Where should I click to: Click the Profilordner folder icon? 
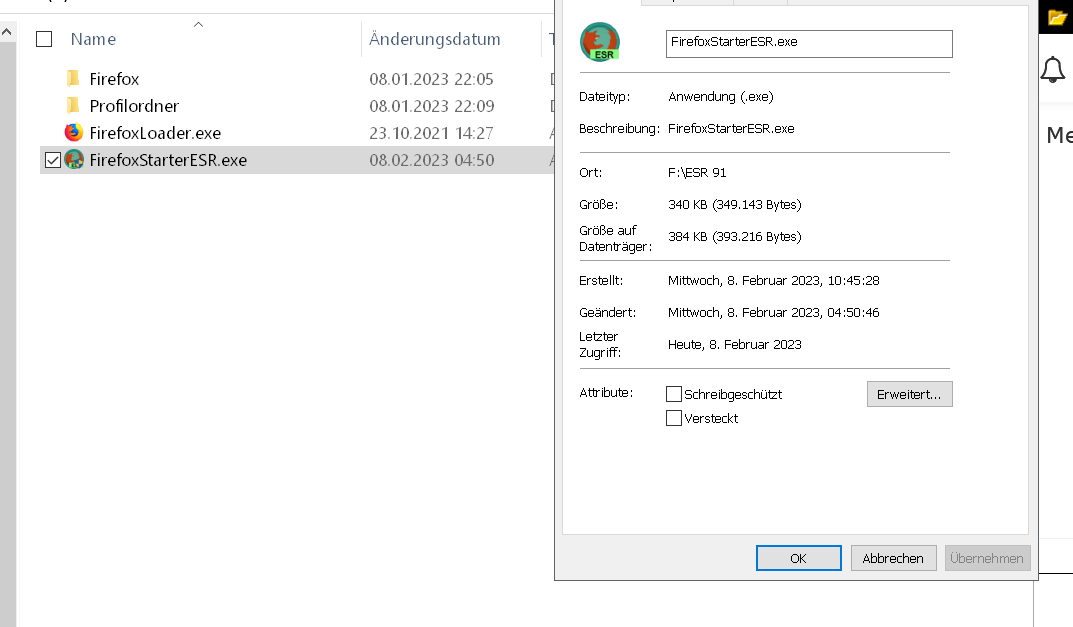click(x=73, y=106)
